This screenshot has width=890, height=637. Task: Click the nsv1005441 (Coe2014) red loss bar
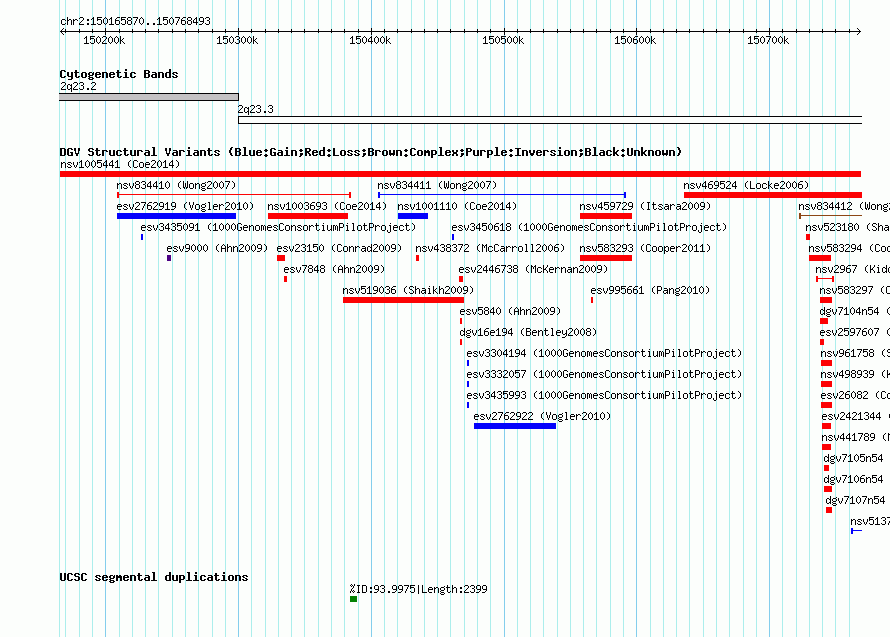(x=460, y=174)
